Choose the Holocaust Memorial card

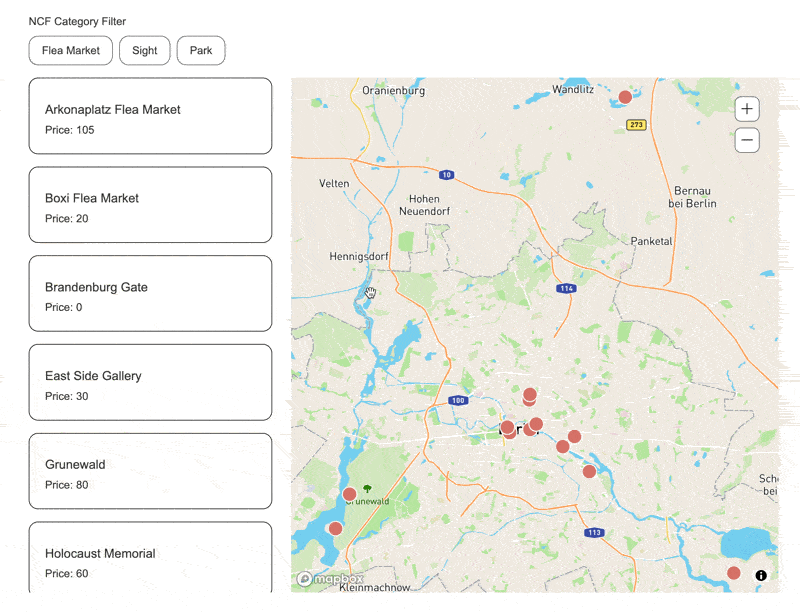tap(151, 557)
